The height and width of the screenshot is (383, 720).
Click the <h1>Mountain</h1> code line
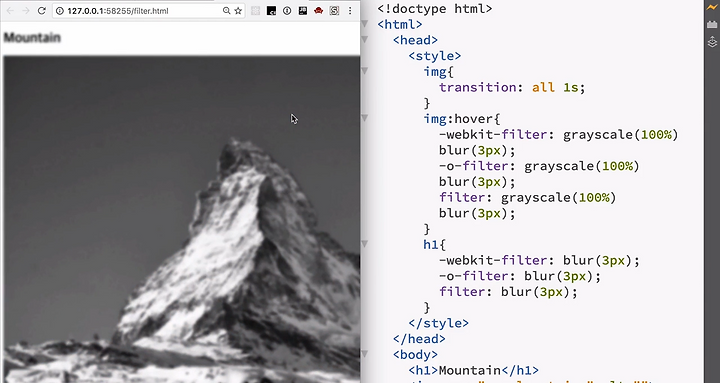(473, 370)
